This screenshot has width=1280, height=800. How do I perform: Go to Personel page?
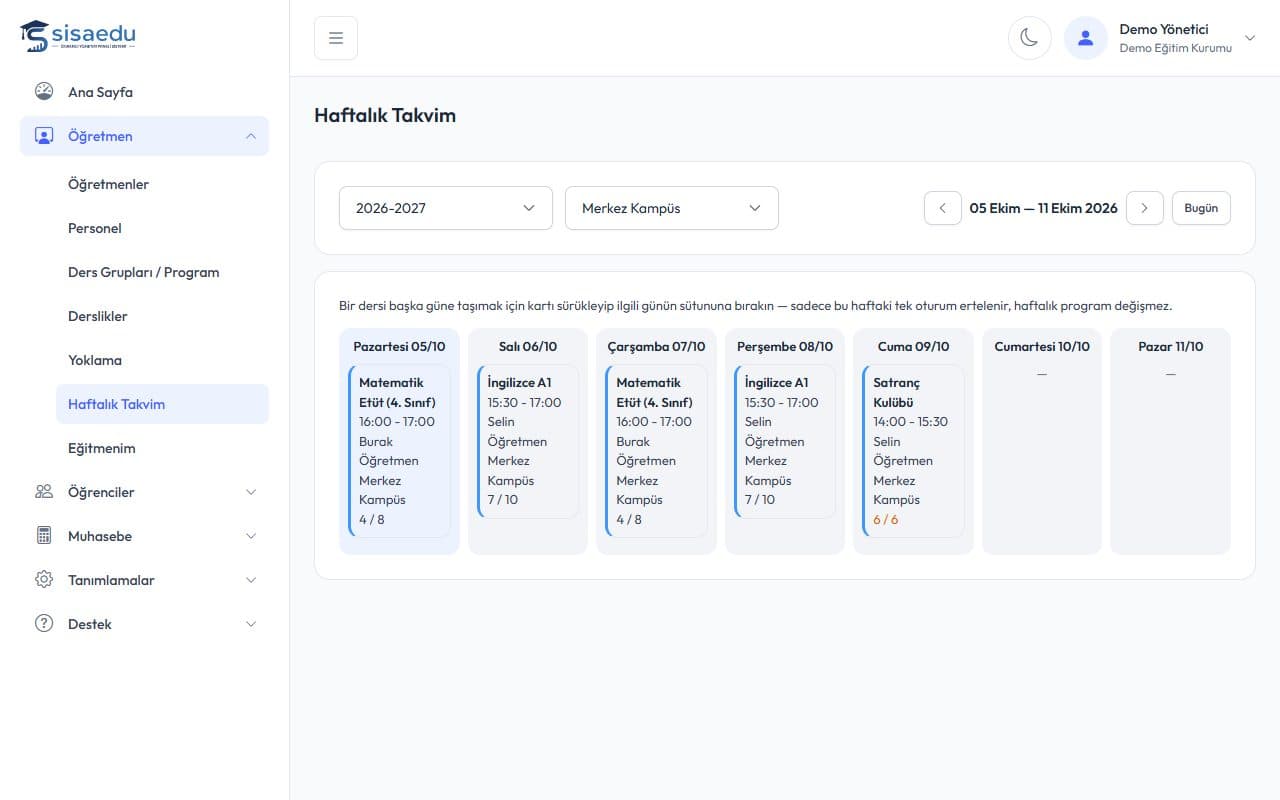162,228
